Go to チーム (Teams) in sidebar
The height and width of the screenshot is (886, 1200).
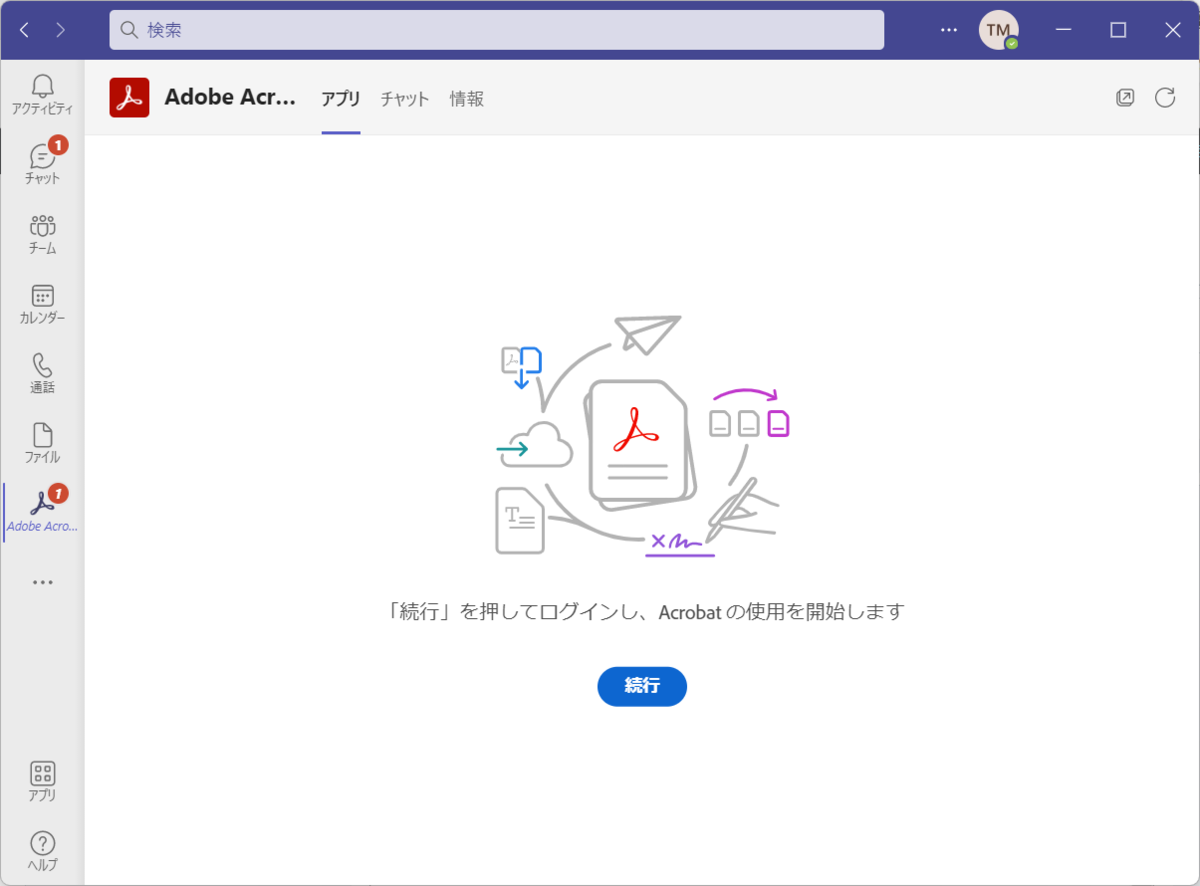(x=42, y=234)
